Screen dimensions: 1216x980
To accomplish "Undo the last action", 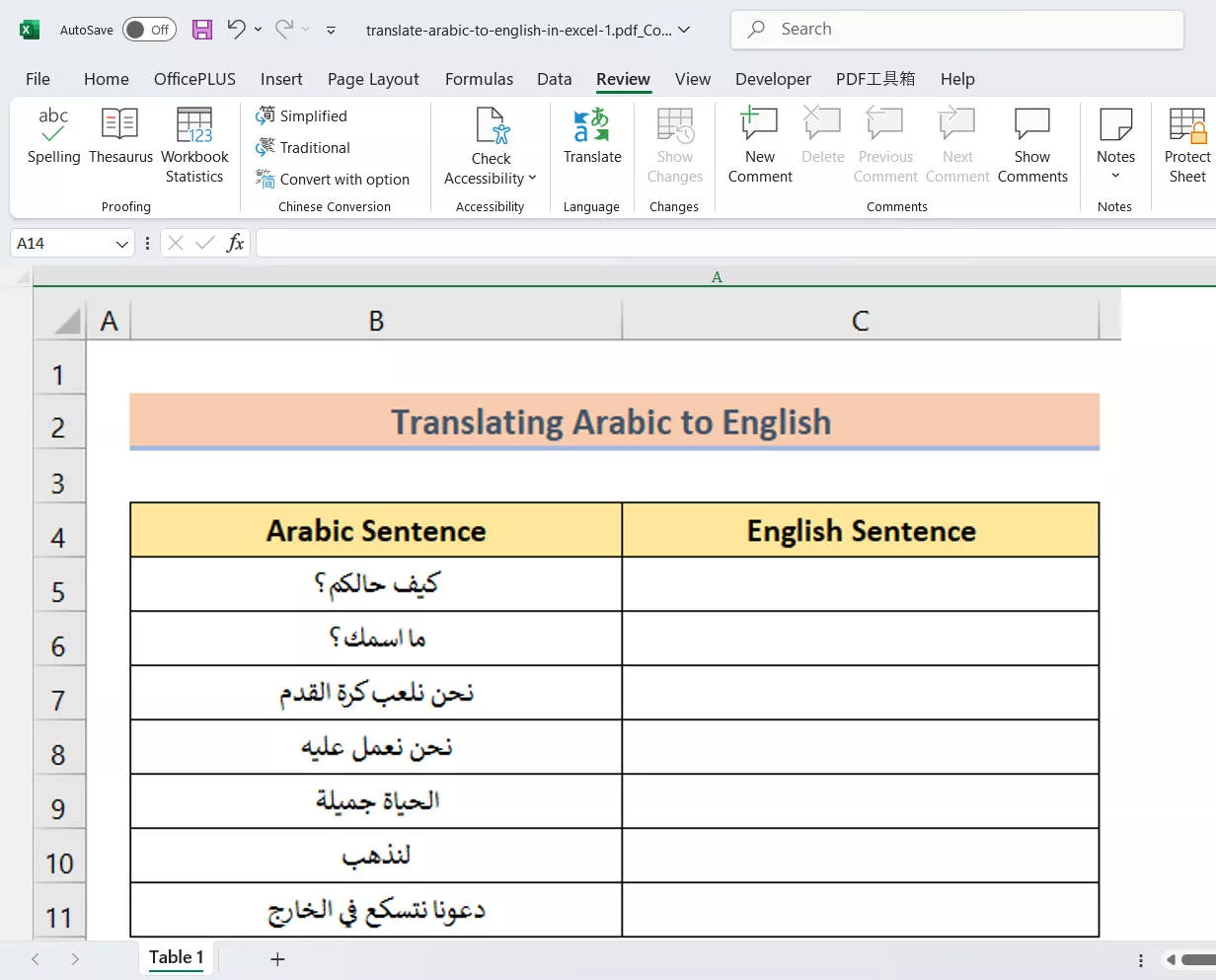I will (235, 30).
